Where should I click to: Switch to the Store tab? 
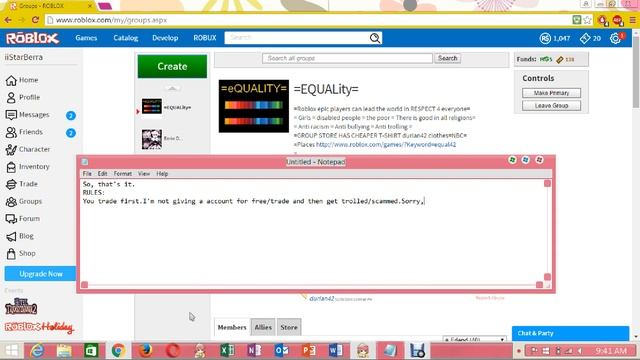289,327
